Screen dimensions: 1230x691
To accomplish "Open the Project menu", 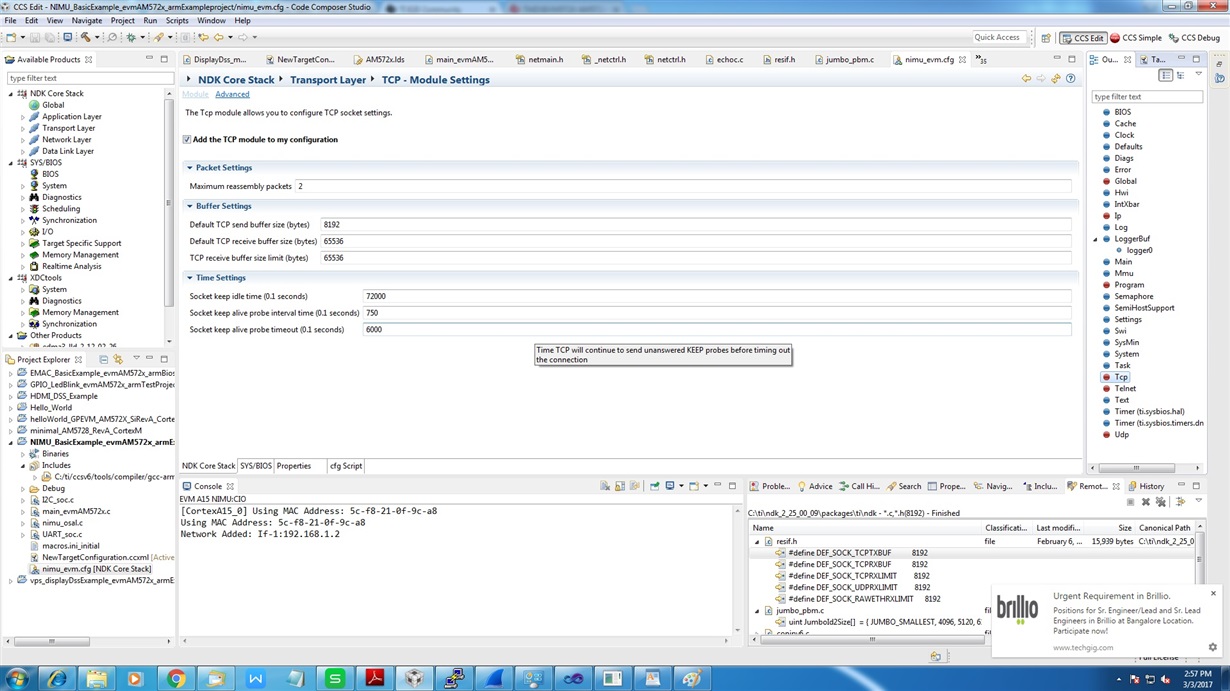I will click(122, 20).
